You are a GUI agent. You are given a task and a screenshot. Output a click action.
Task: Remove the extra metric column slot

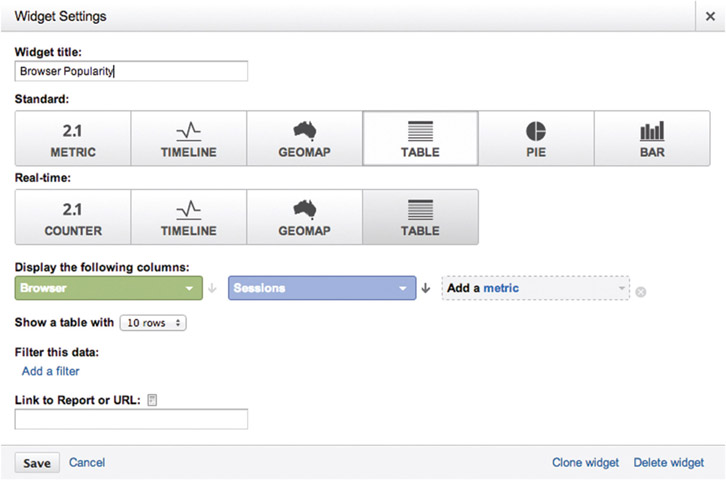click(x=641, y=292)
